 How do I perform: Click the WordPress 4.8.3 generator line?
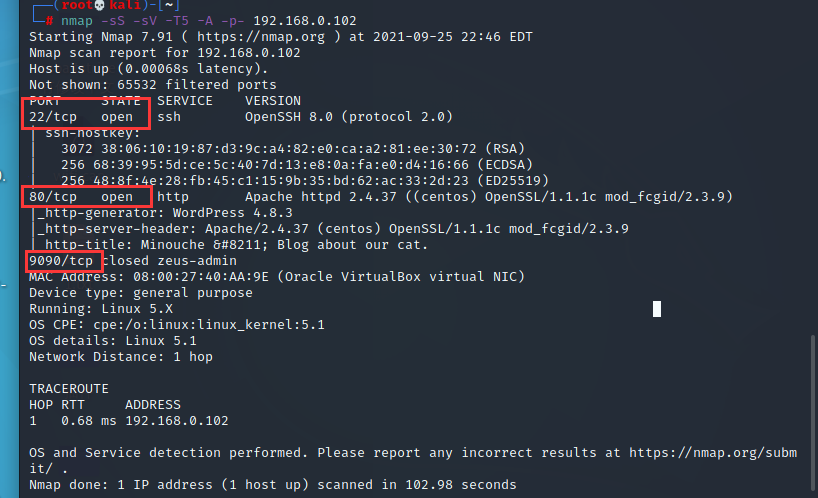(x=165, y=213)
